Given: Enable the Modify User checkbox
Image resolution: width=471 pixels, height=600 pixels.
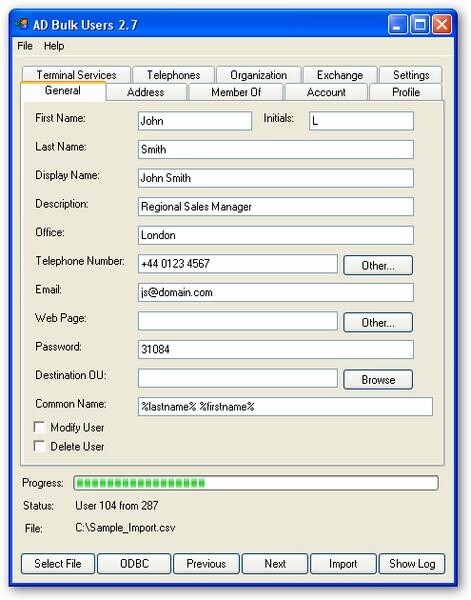Looking at the screenshot, I should click(x=39, y=427).
